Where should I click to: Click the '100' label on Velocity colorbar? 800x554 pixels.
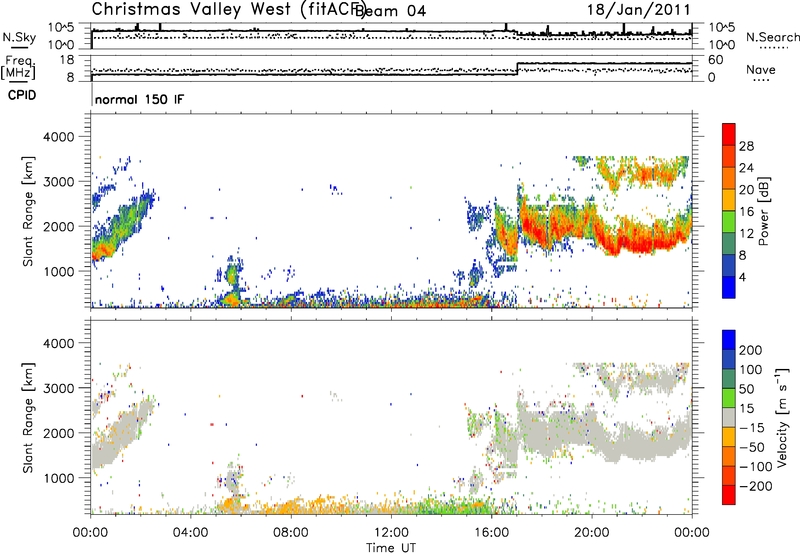click(751, 369)
